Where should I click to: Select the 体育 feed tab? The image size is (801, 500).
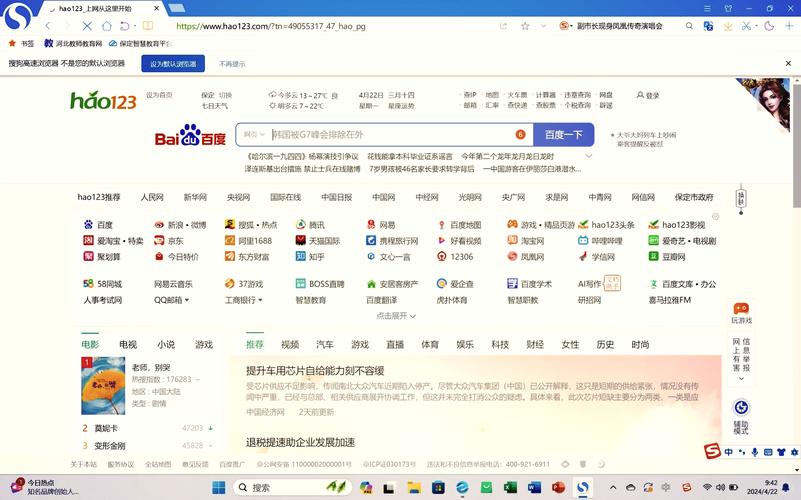[x=430, y=345]
